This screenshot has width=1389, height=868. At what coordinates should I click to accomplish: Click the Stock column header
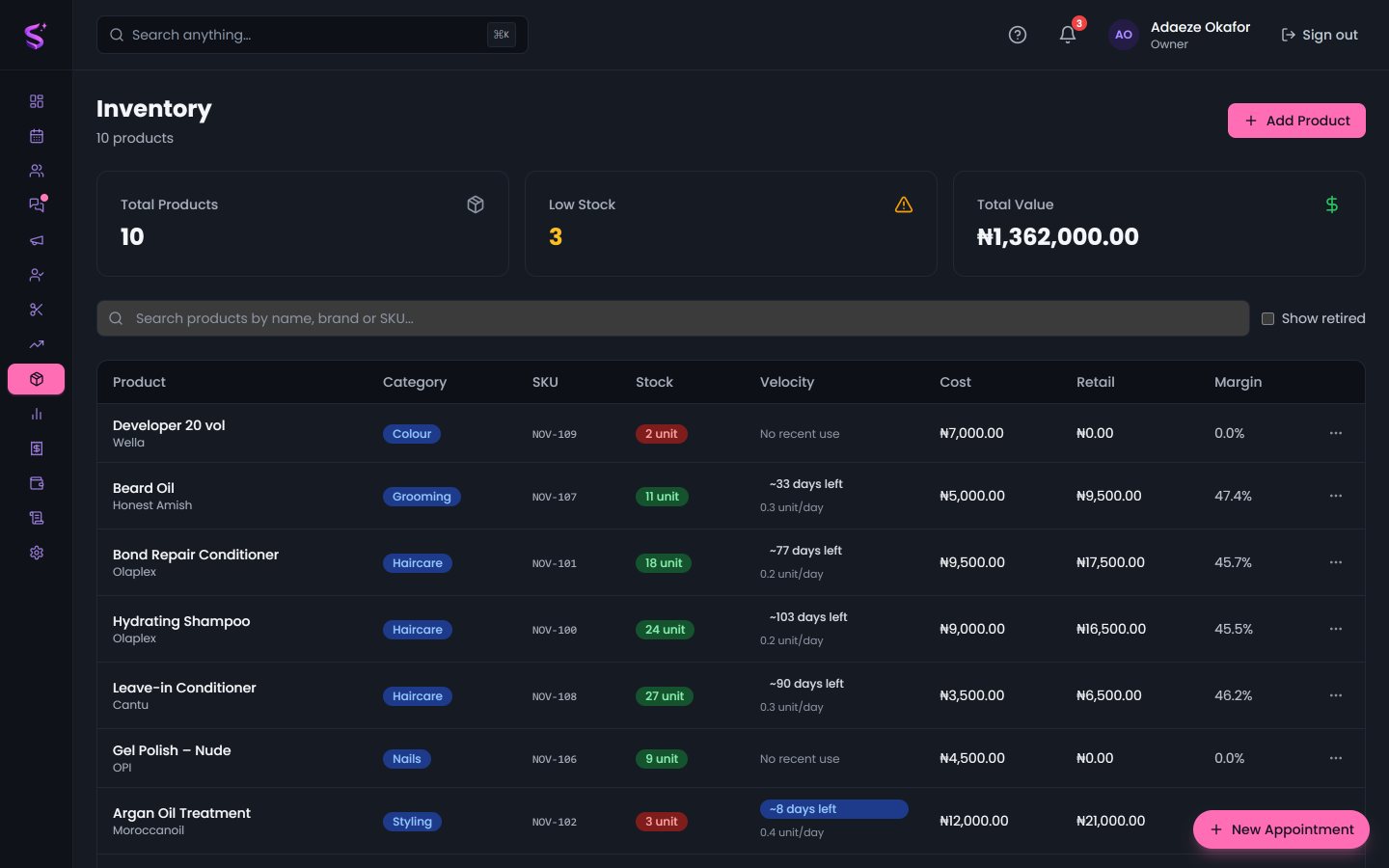[x=654, y=382]
